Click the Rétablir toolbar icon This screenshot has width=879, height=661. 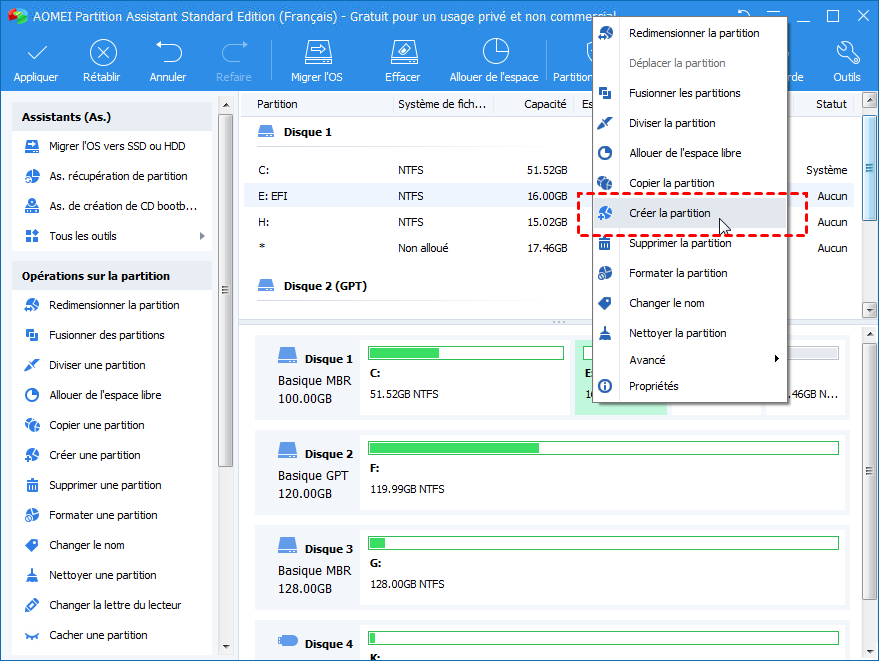coord(103,53)
